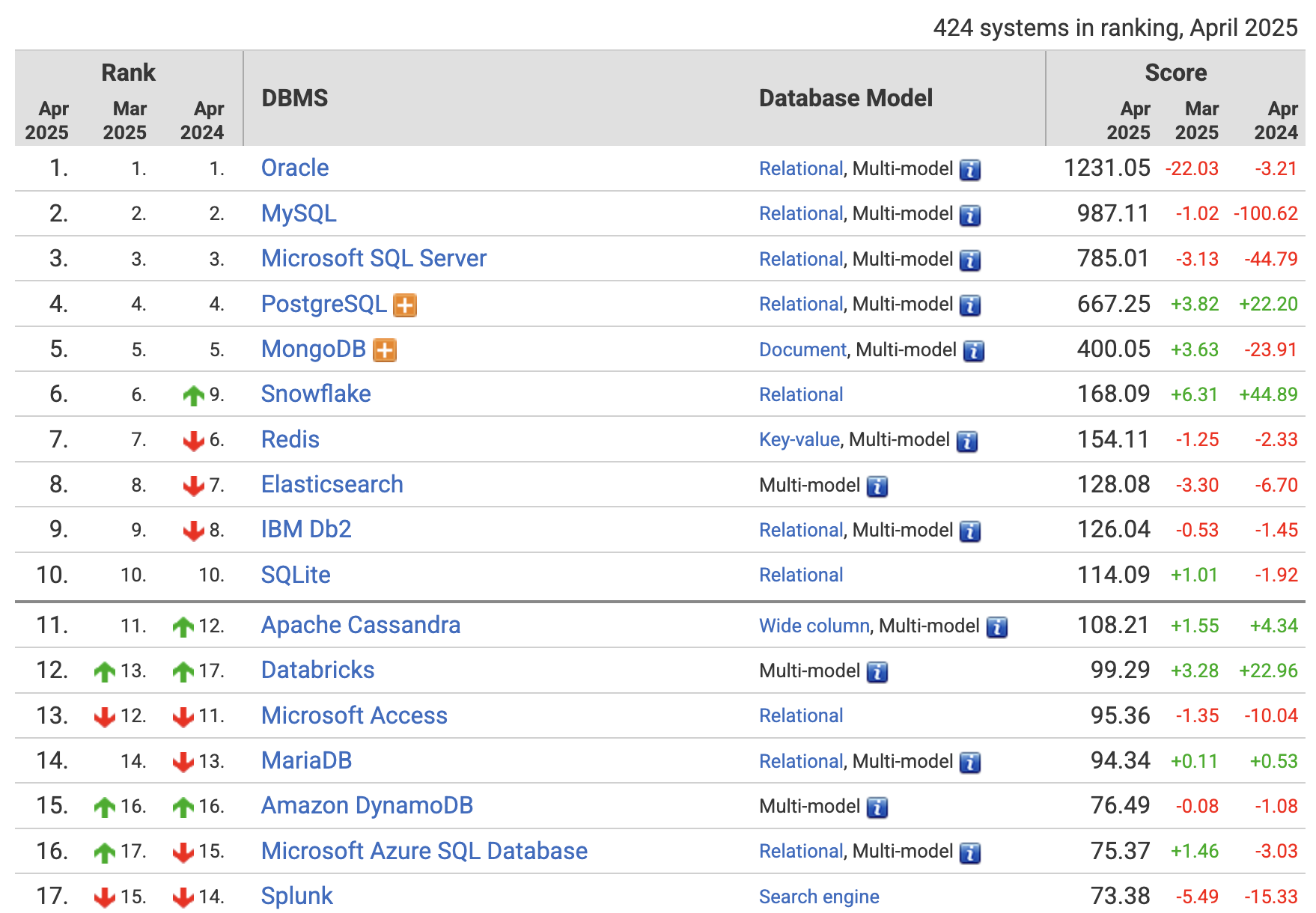The image size is (1316, 913).
Task: Open the Splunk link
Action: [297, 896]
